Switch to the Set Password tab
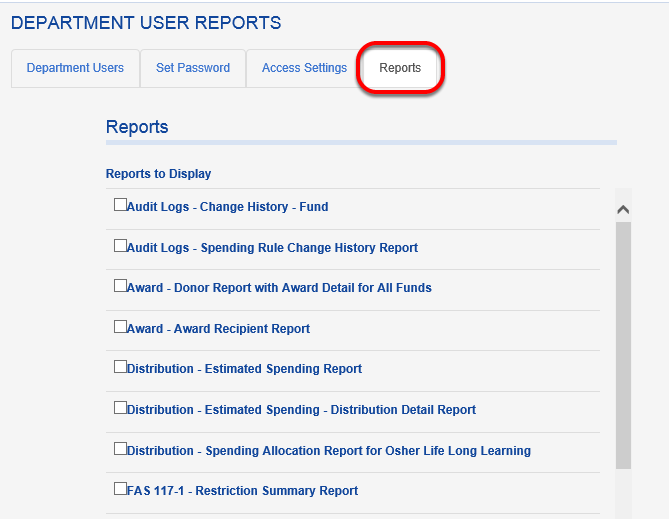The image size is (669, 519). [x=193, y=68]
